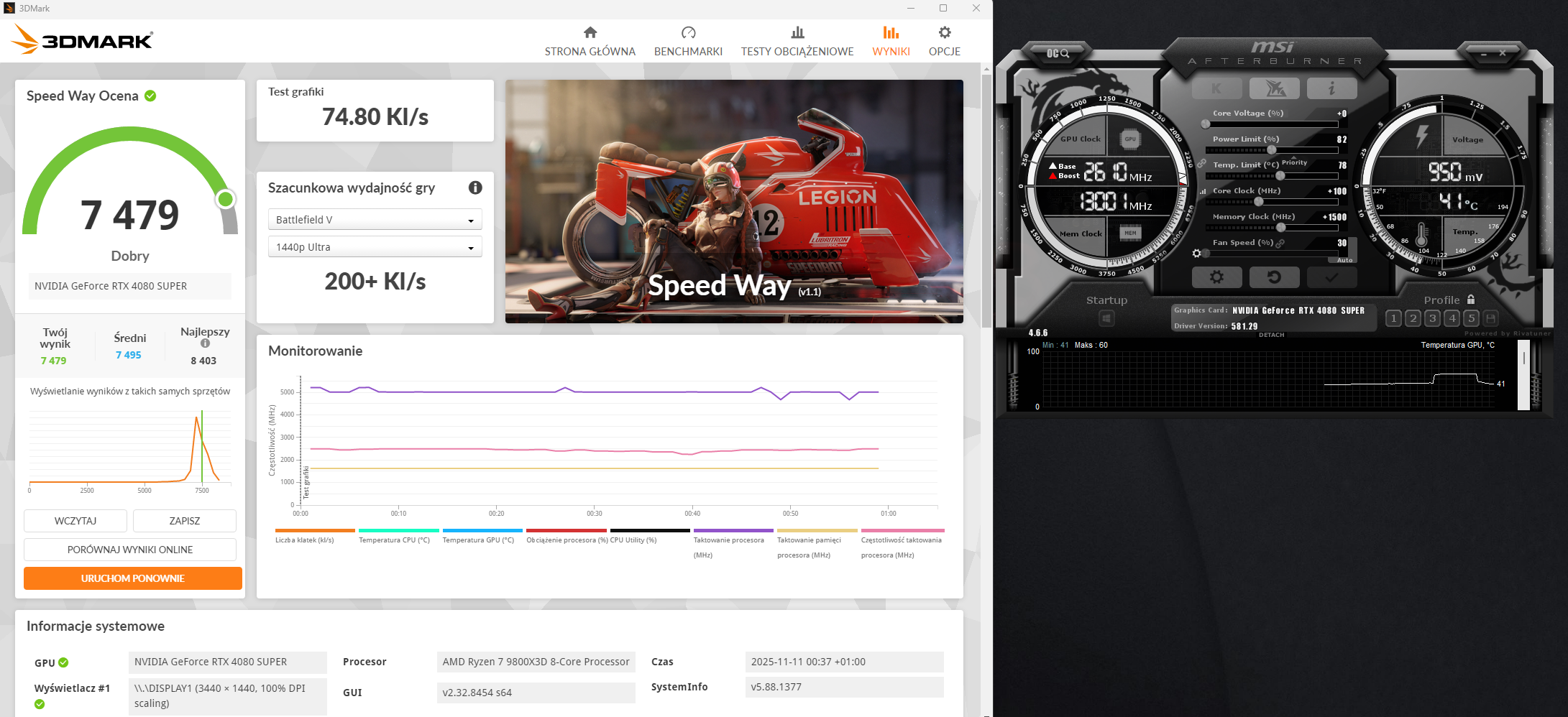Toggle the Afterburner profile lock icon

pyautogui.click(x=1471, y=300)
